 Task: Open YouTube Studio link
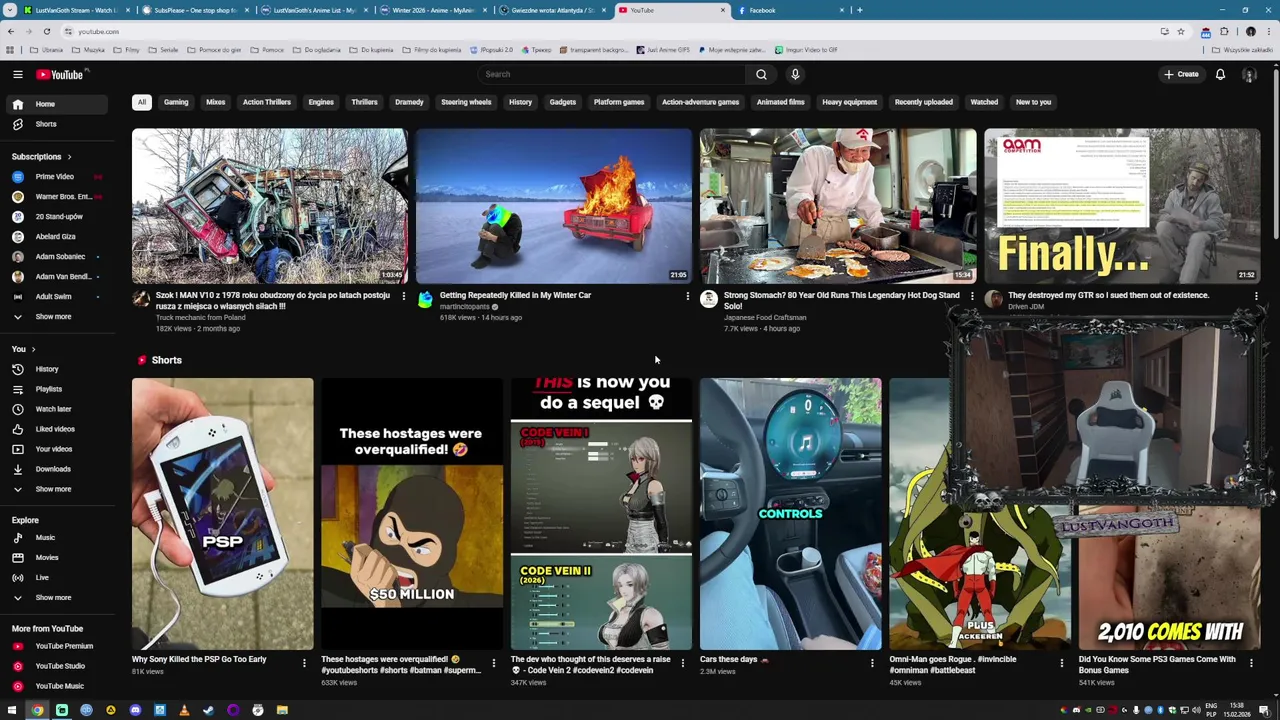coord(58,666)
